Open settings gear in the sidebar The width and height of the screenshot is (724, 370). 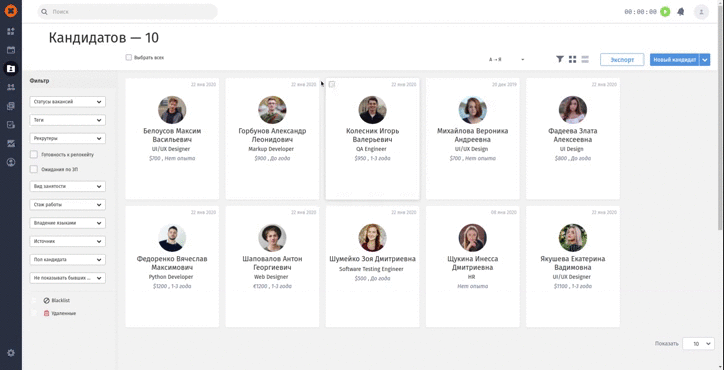tap(11, 353)
